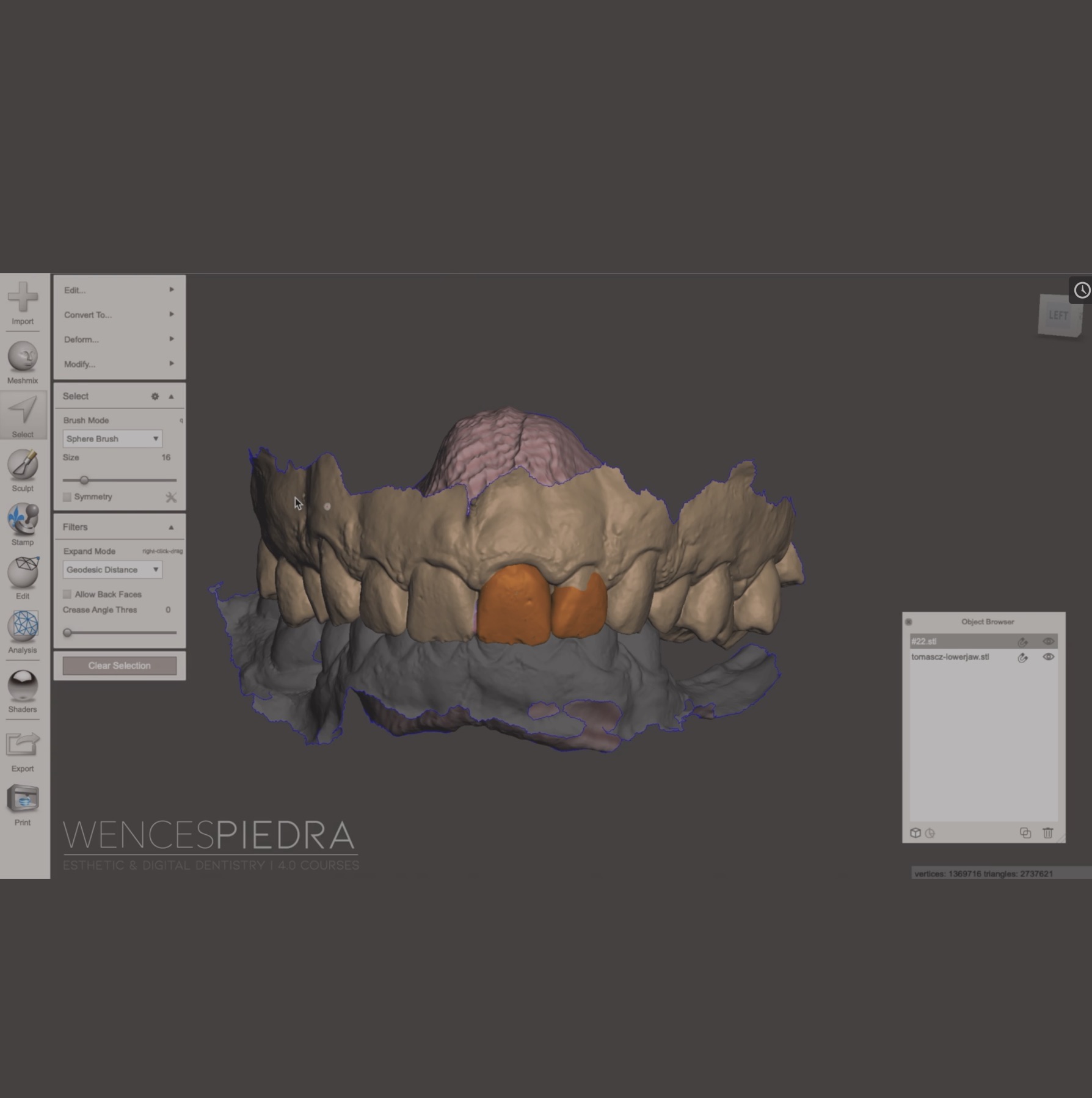Click the vertices and triangles status text

pos(983,874)
